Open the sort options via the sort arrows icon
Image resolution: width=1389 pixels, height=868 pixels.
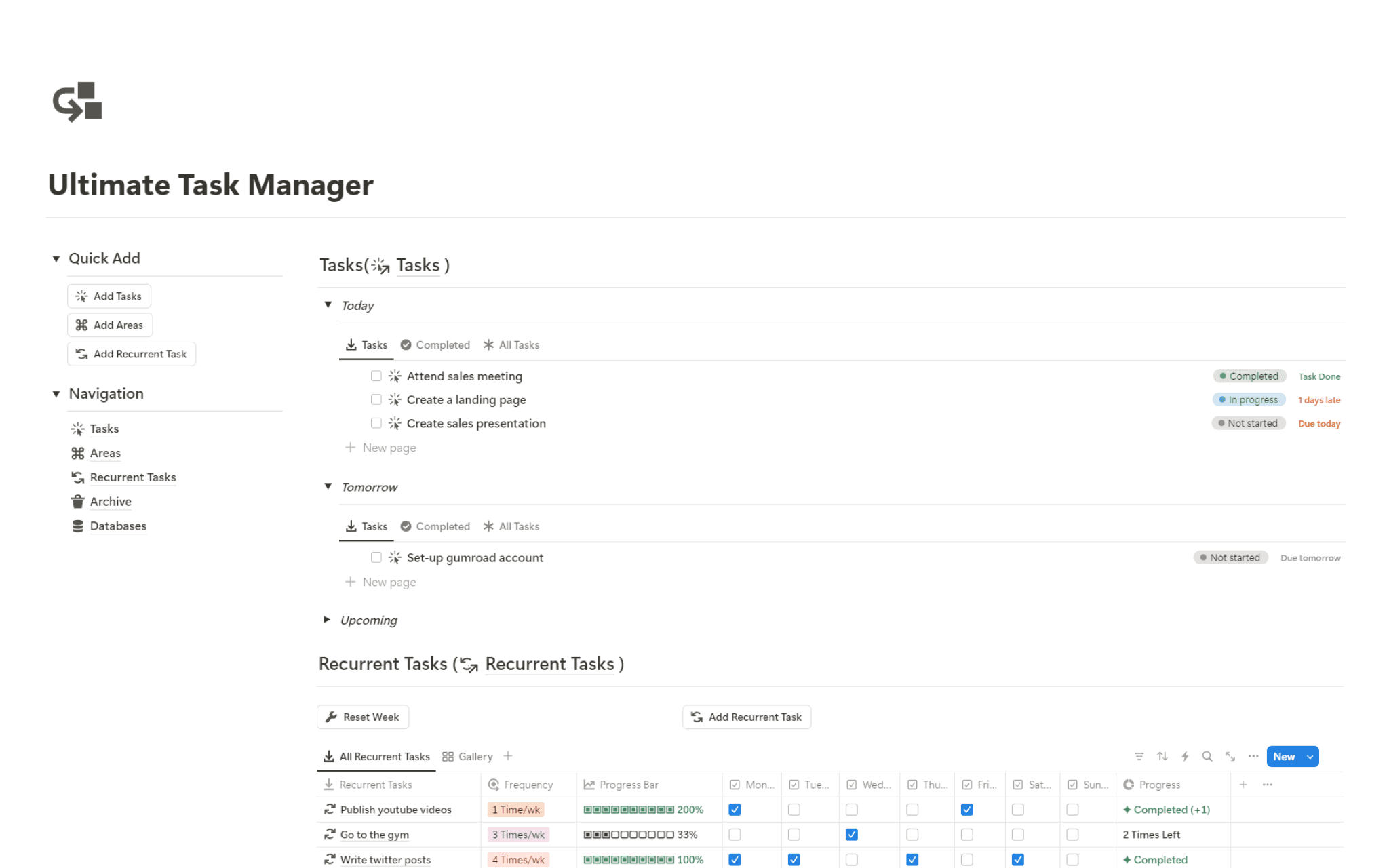(1162, 756)
